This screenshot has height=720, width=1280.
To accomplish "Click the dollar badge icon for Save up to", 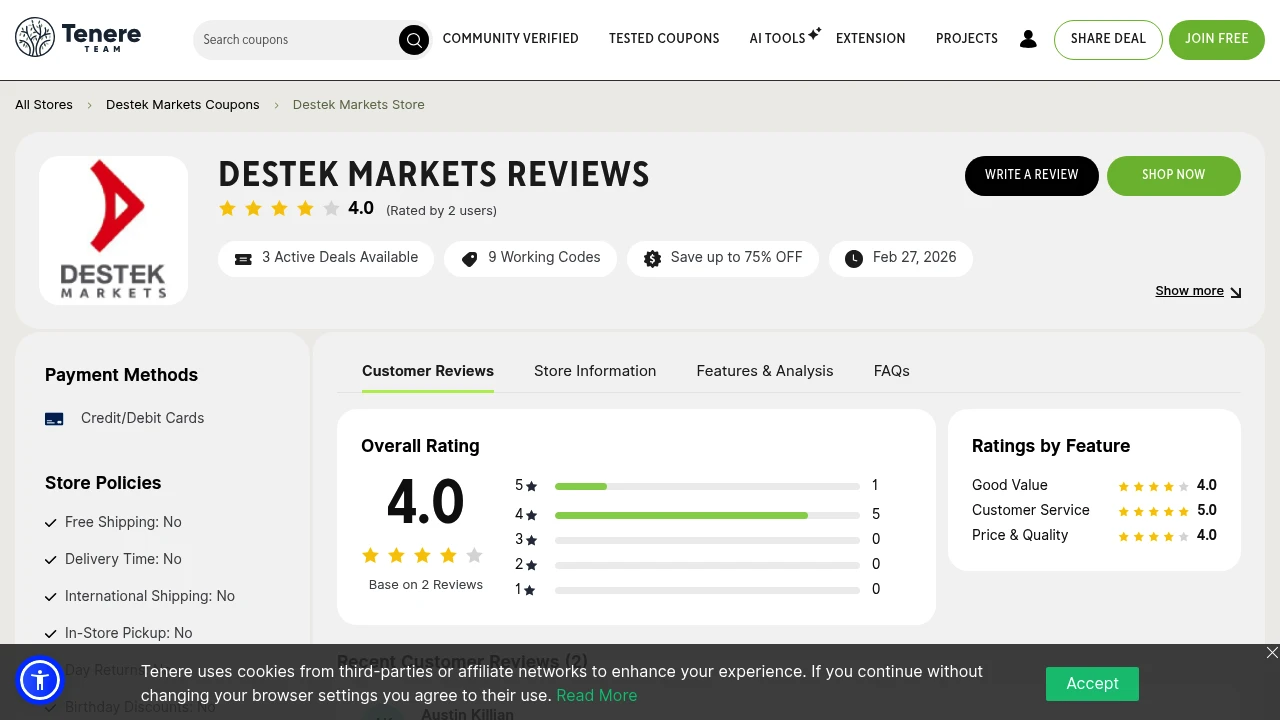I will coord(652,259).
